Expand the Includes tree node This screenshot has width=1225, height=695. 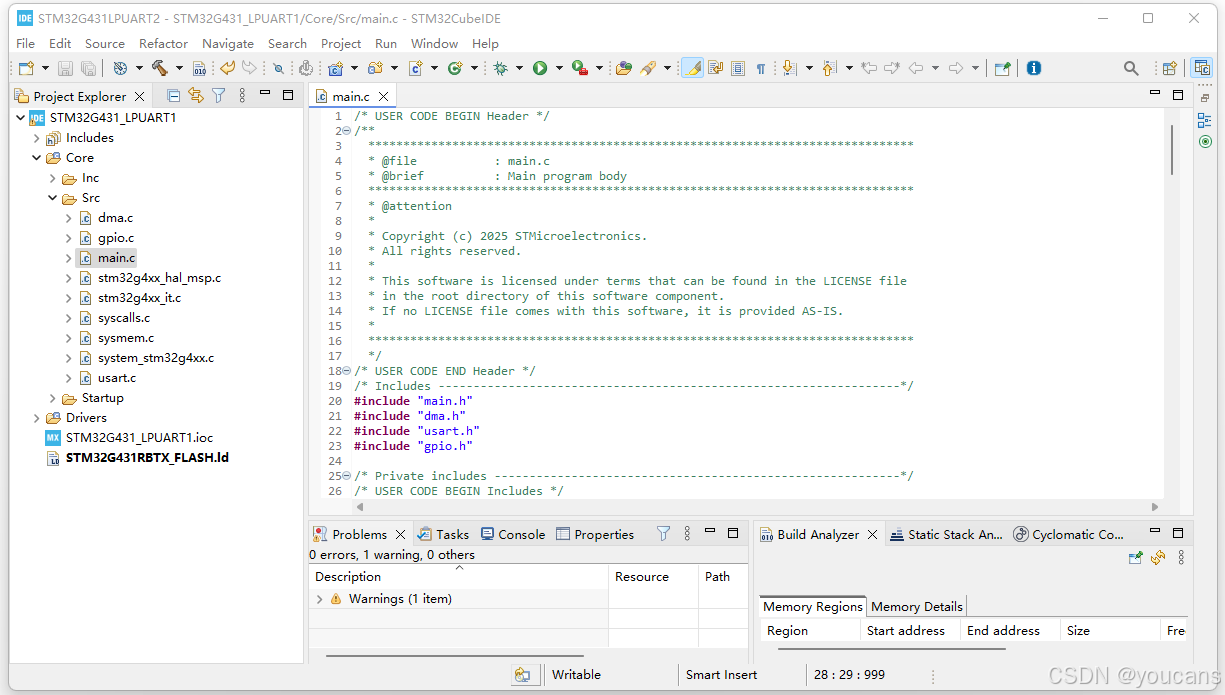pyautogui.click(x=37, y=138)
